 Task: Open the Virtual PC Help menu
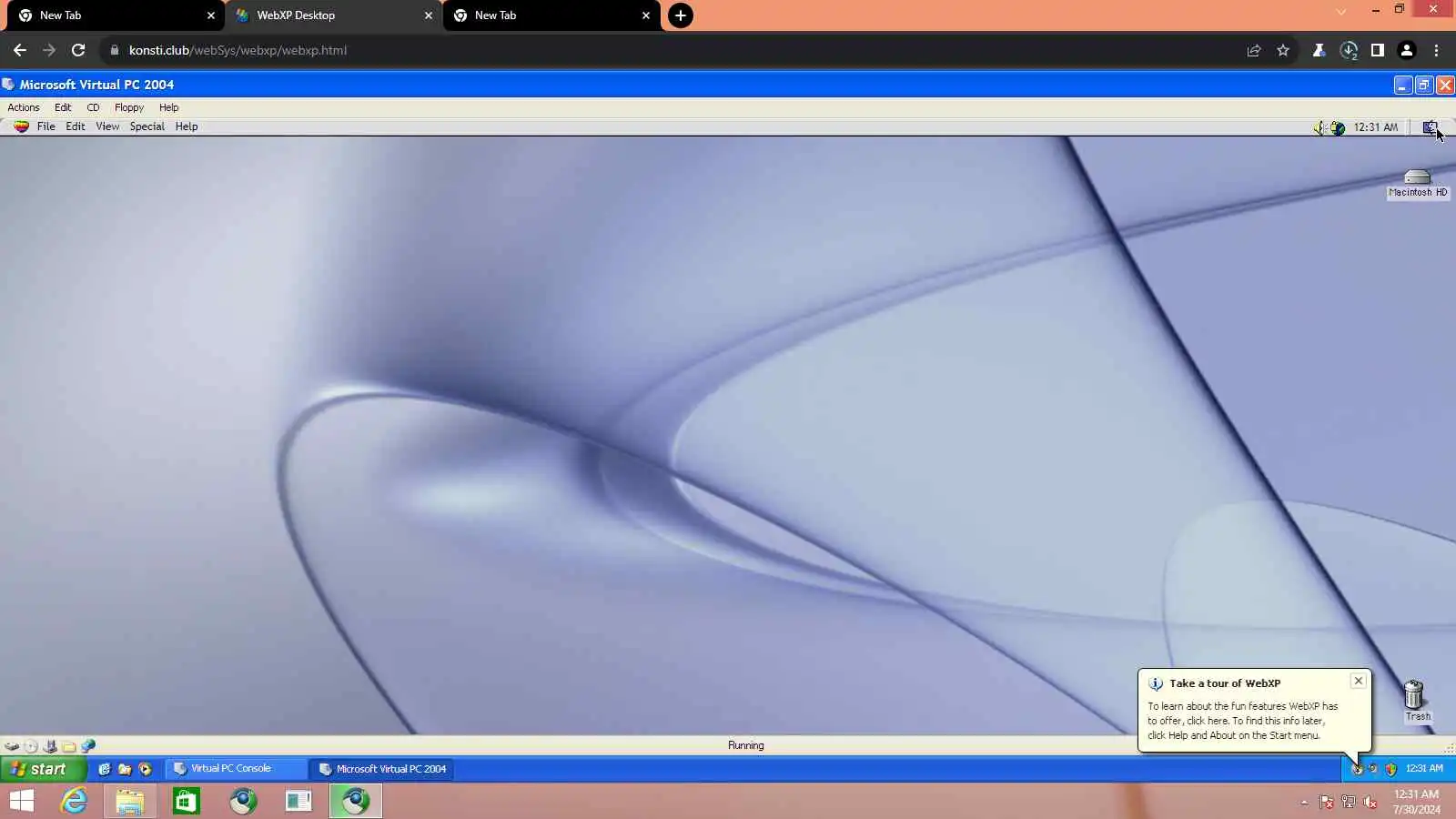click(169, 107)
